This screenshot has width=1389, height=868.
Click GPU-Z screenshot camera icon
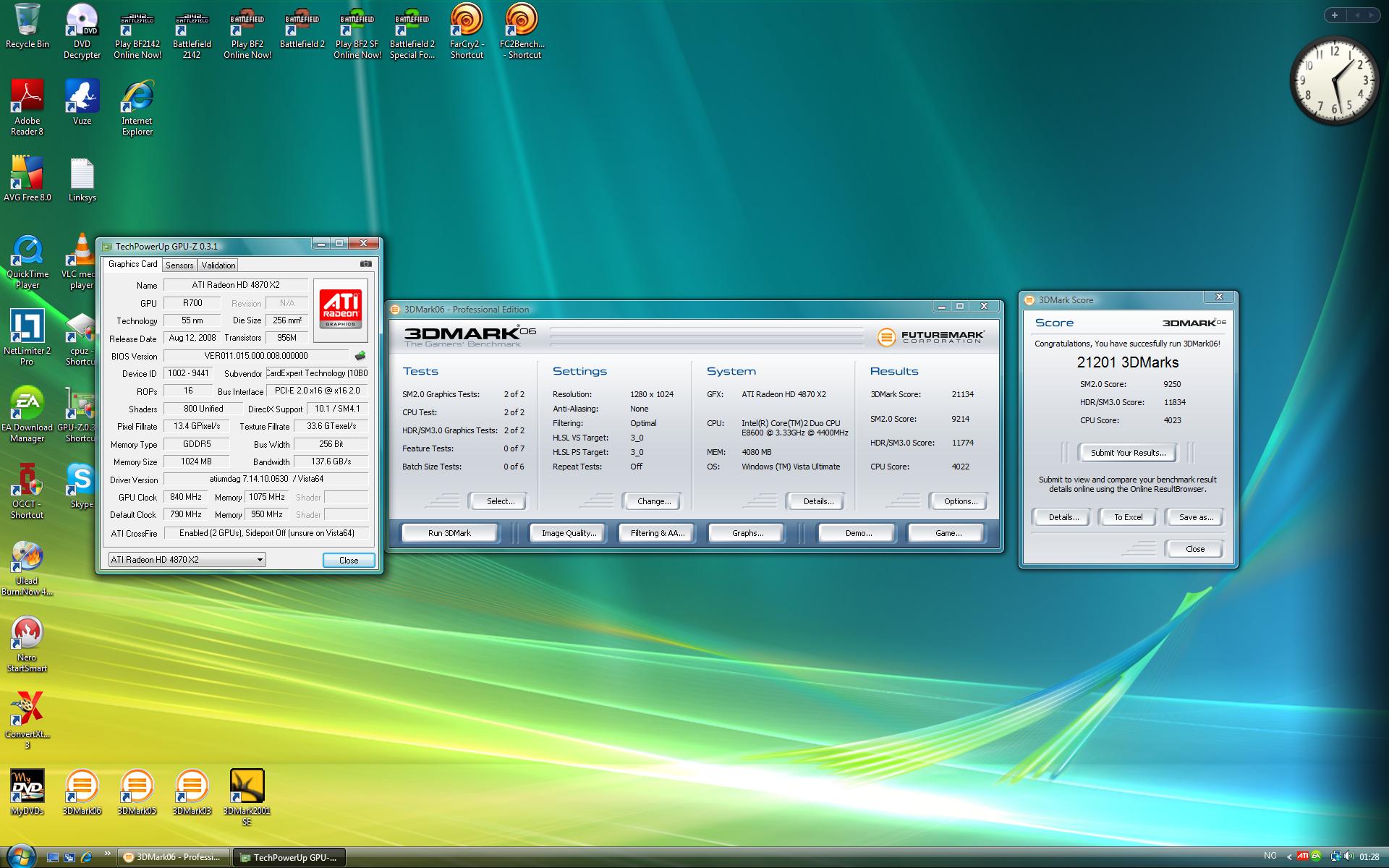point(365,264)
